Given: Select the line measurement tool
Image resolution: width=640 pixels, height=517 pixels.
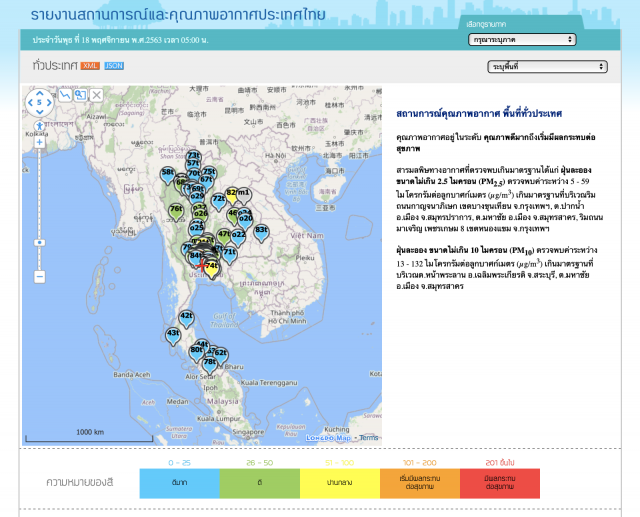Looking at the screenshot, I should (x=65, y=95).
